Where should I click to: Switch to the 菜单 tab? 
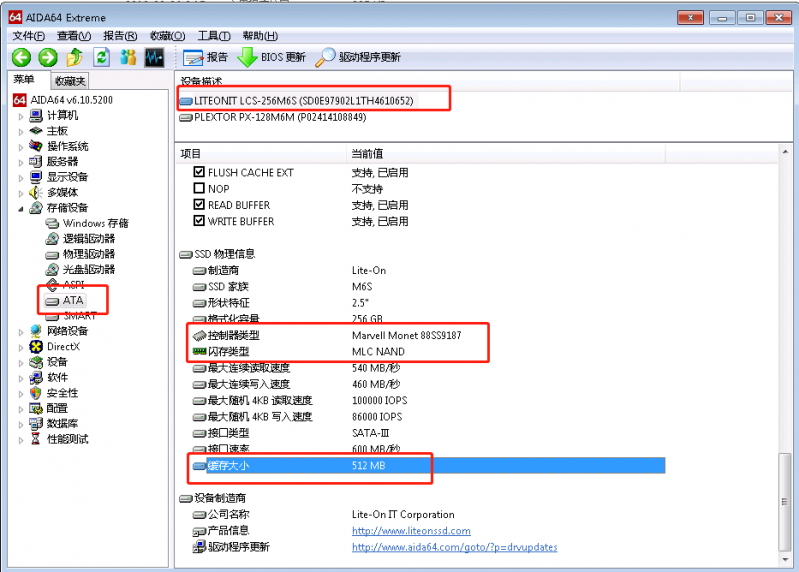(24, 79)
